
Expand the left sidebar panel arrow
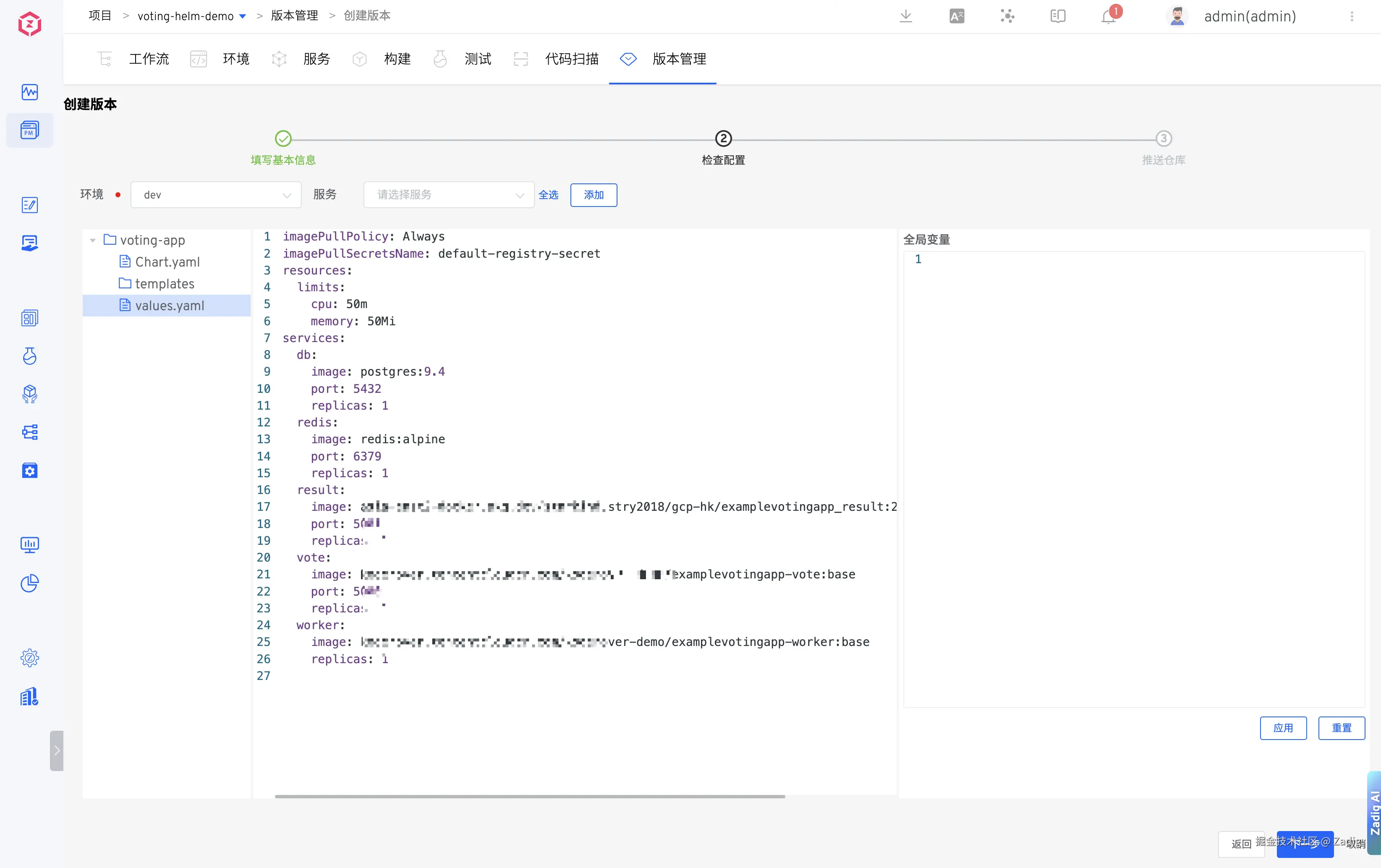(56, 750)
